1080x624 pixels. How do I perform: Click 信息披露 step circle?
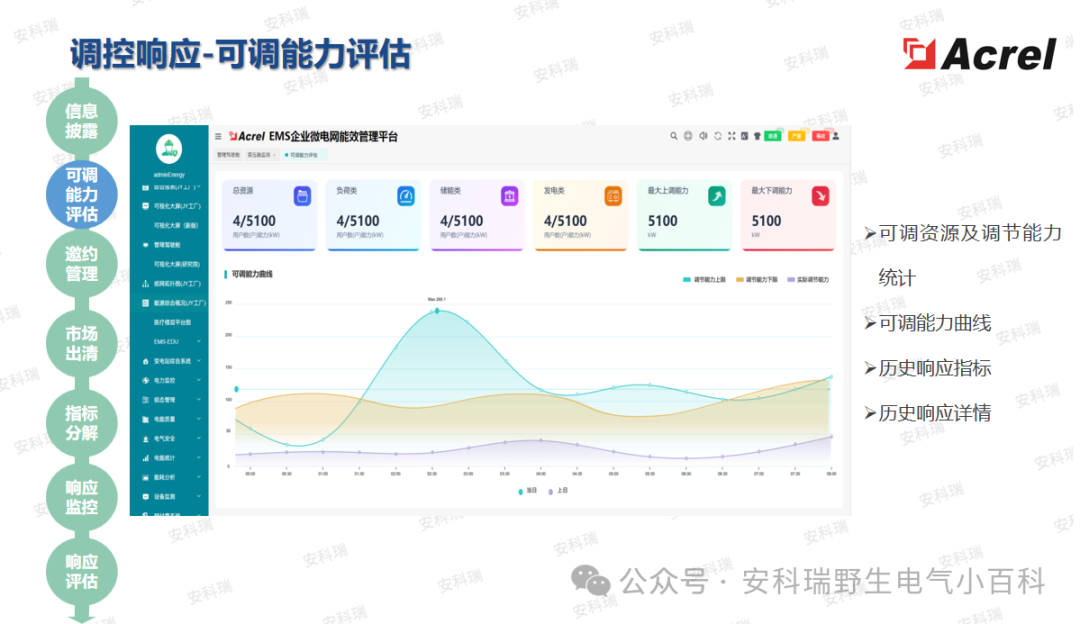coord(81,121)
